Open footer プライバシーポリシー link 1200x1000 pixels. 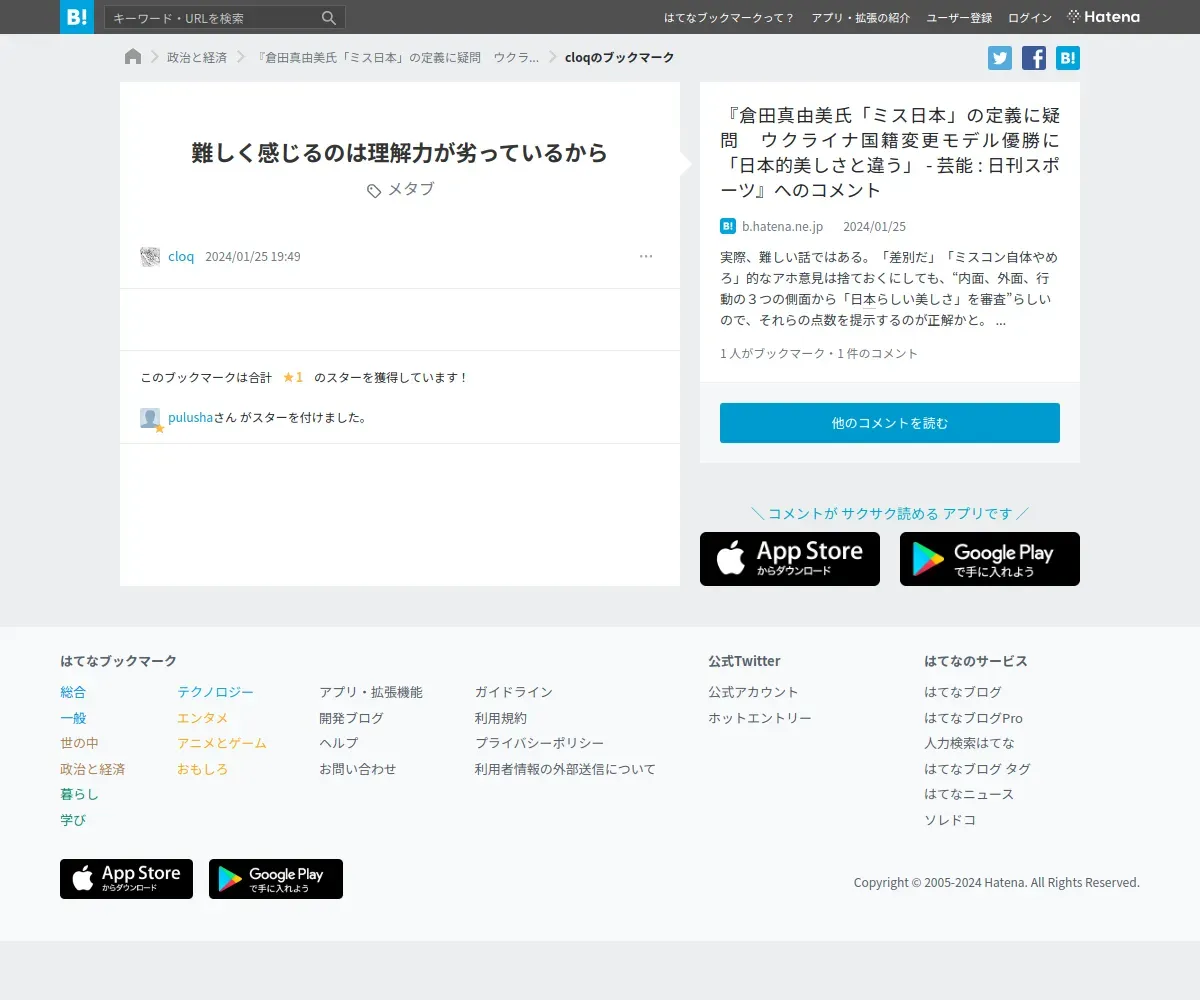[540, 743]
